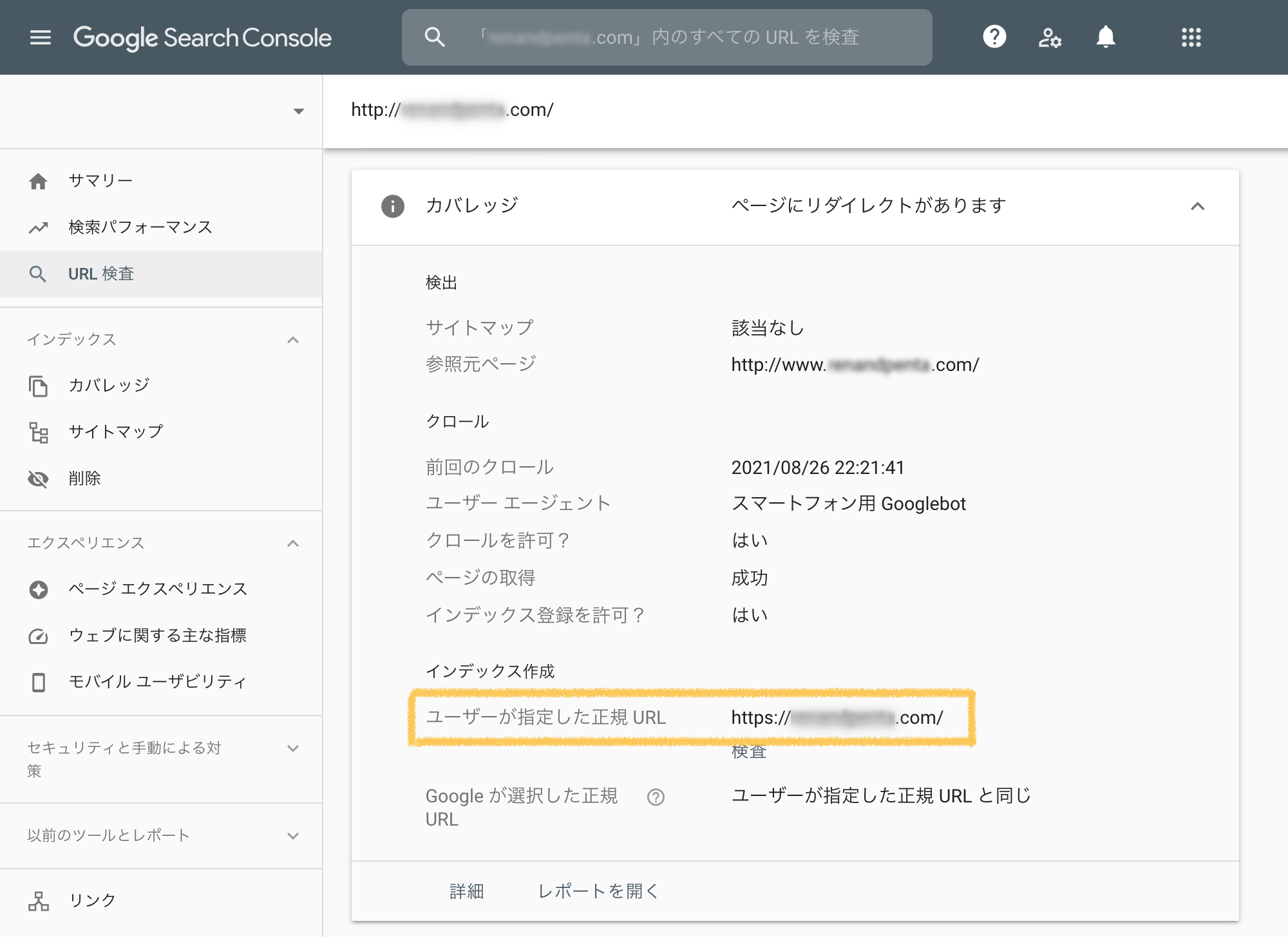Click the ウェブに関する主な指標 gauge icon

[x=38, y=636]
